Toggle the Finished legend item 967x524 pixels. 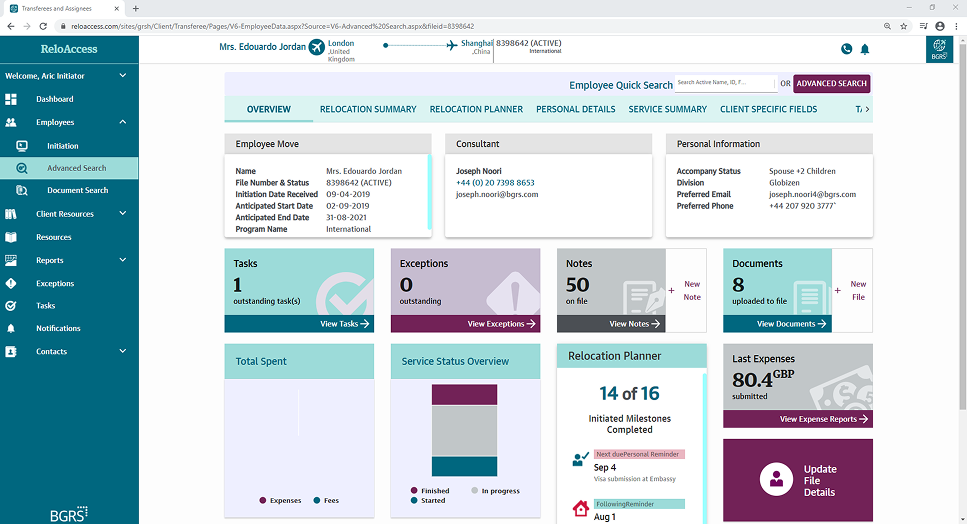430,491
